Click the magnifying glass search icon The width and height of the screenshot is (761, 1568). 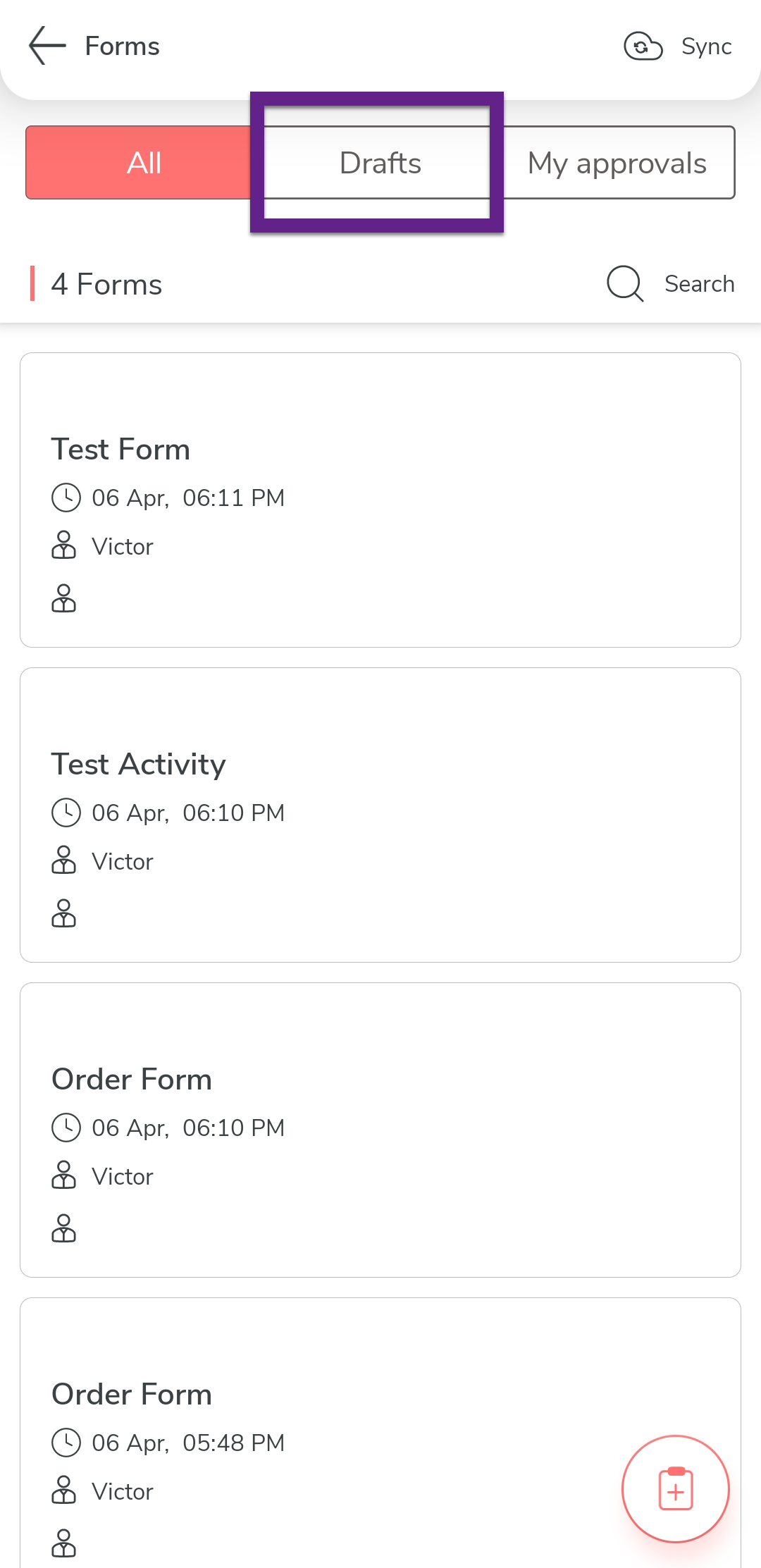click(624, 283)
